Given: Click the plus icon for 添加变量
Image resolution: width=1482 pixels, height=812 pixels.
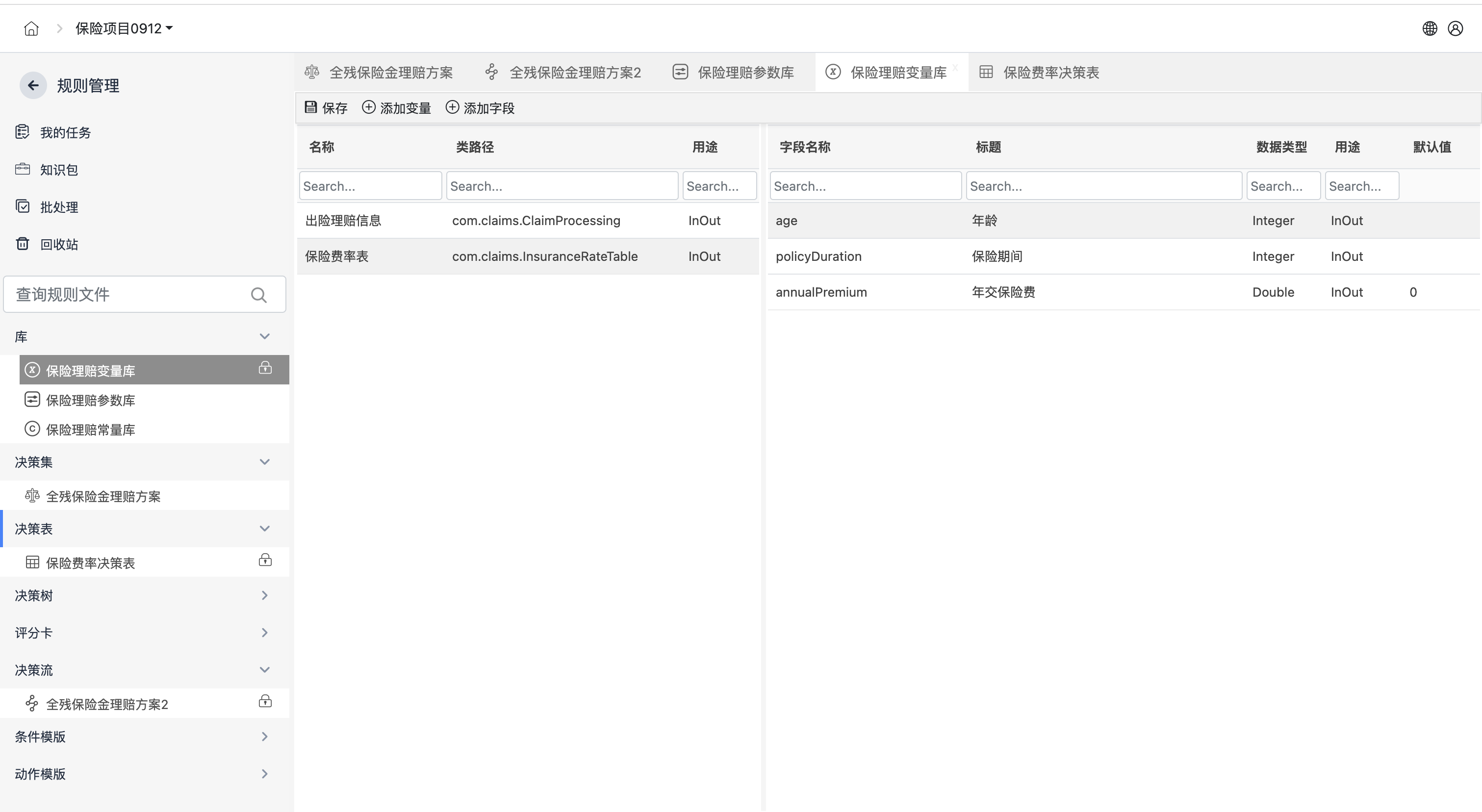Looking at the screenshot, I should coord(368,107).
